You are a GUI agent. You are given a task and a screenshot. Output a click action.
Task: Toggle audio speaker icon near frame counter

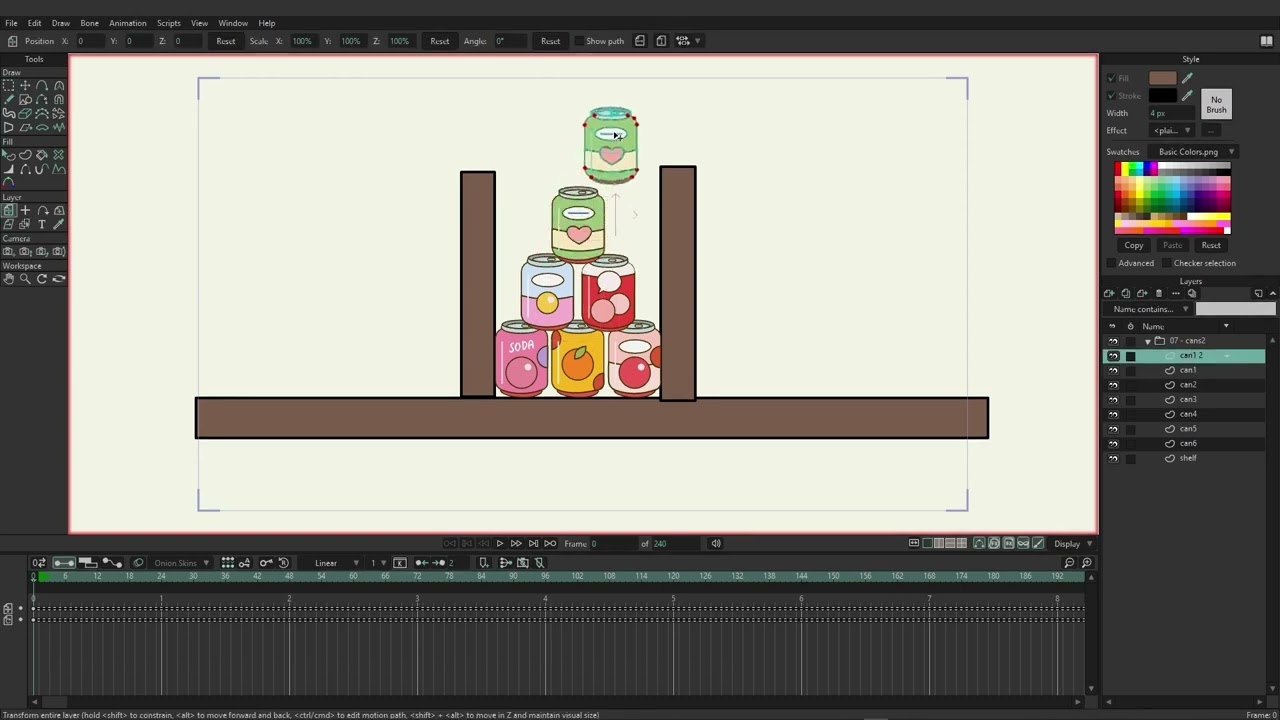716,544
